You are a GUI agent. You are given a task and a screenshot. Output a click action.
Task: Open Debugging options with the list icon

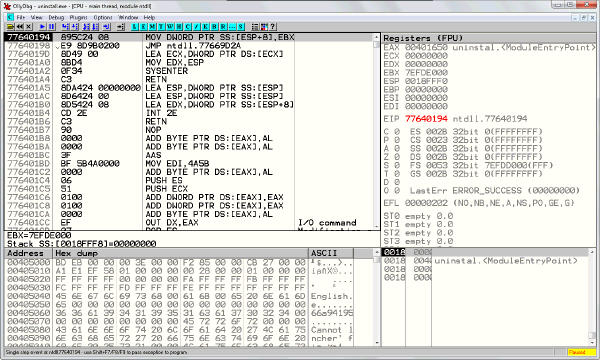coord(255,27)
